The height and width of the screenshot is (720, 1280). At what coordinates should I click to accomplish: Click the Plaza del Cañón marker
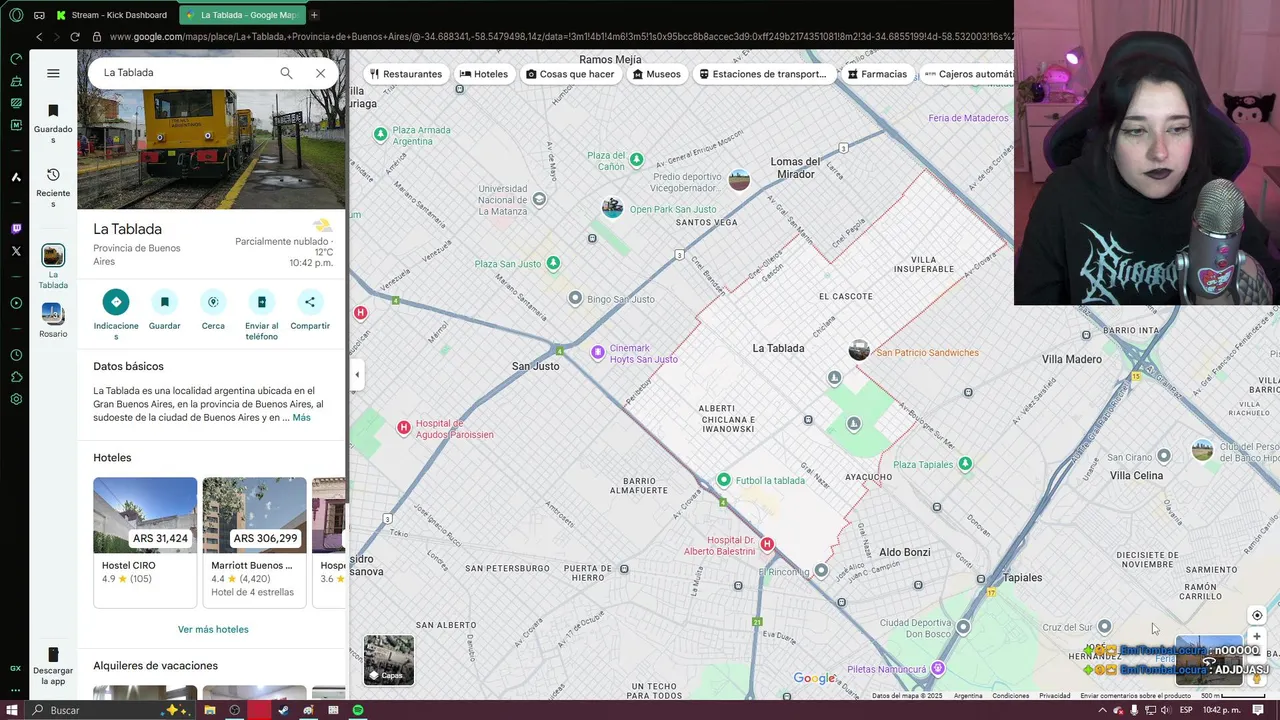[x=637, y=160]
